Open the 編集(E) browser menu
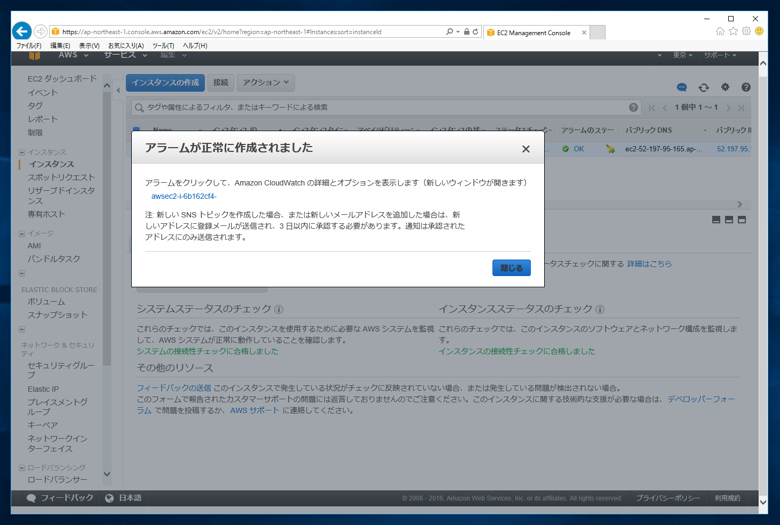780x525 pixels. [x=60, y=45]
